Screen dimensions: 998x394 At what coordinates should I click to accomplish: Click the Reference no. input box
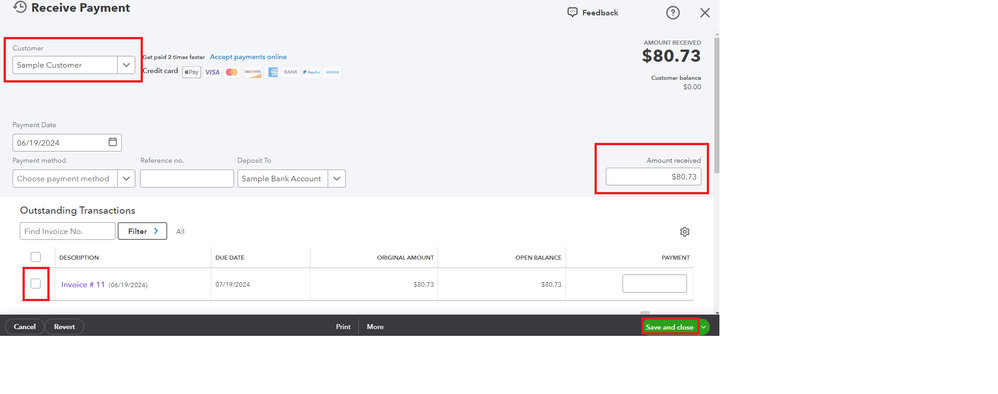click(187, 178)
